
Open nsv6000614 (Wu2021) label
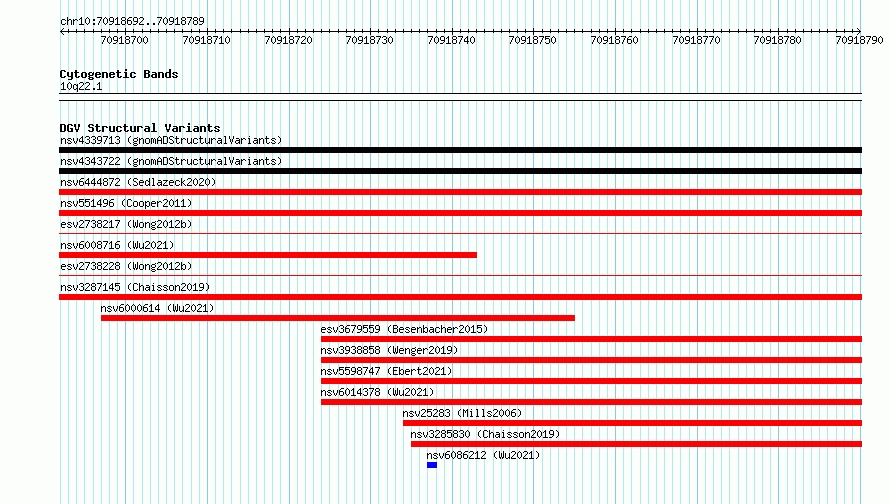[157, 308]
